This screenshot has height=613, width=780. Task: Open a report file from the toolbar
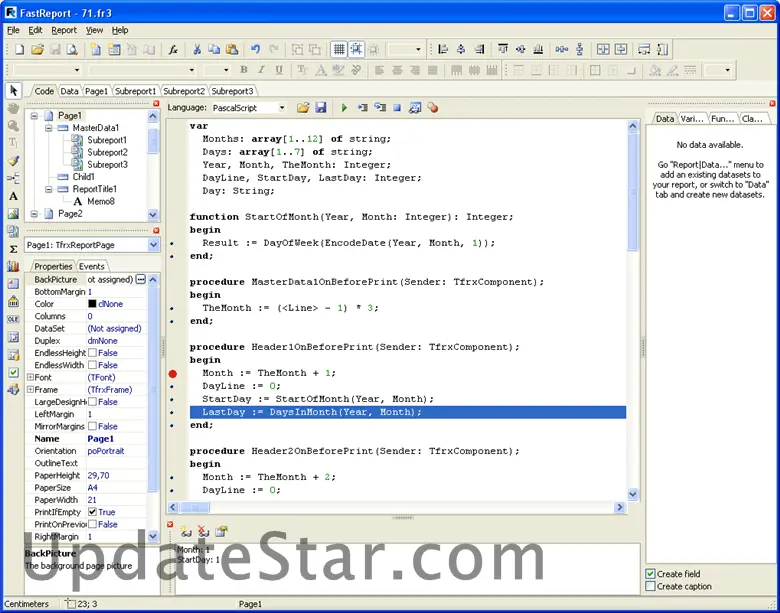coord(37,49)
